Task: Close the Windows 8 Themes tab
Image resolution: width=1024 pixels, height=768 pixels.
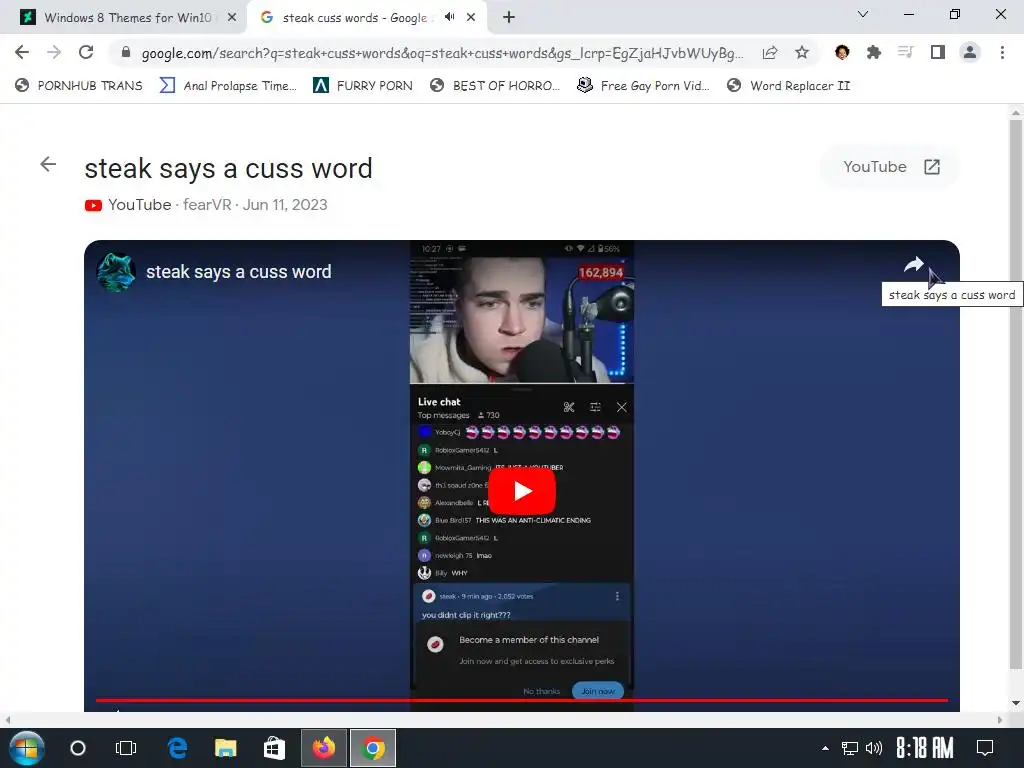Action: coord(232,18)
